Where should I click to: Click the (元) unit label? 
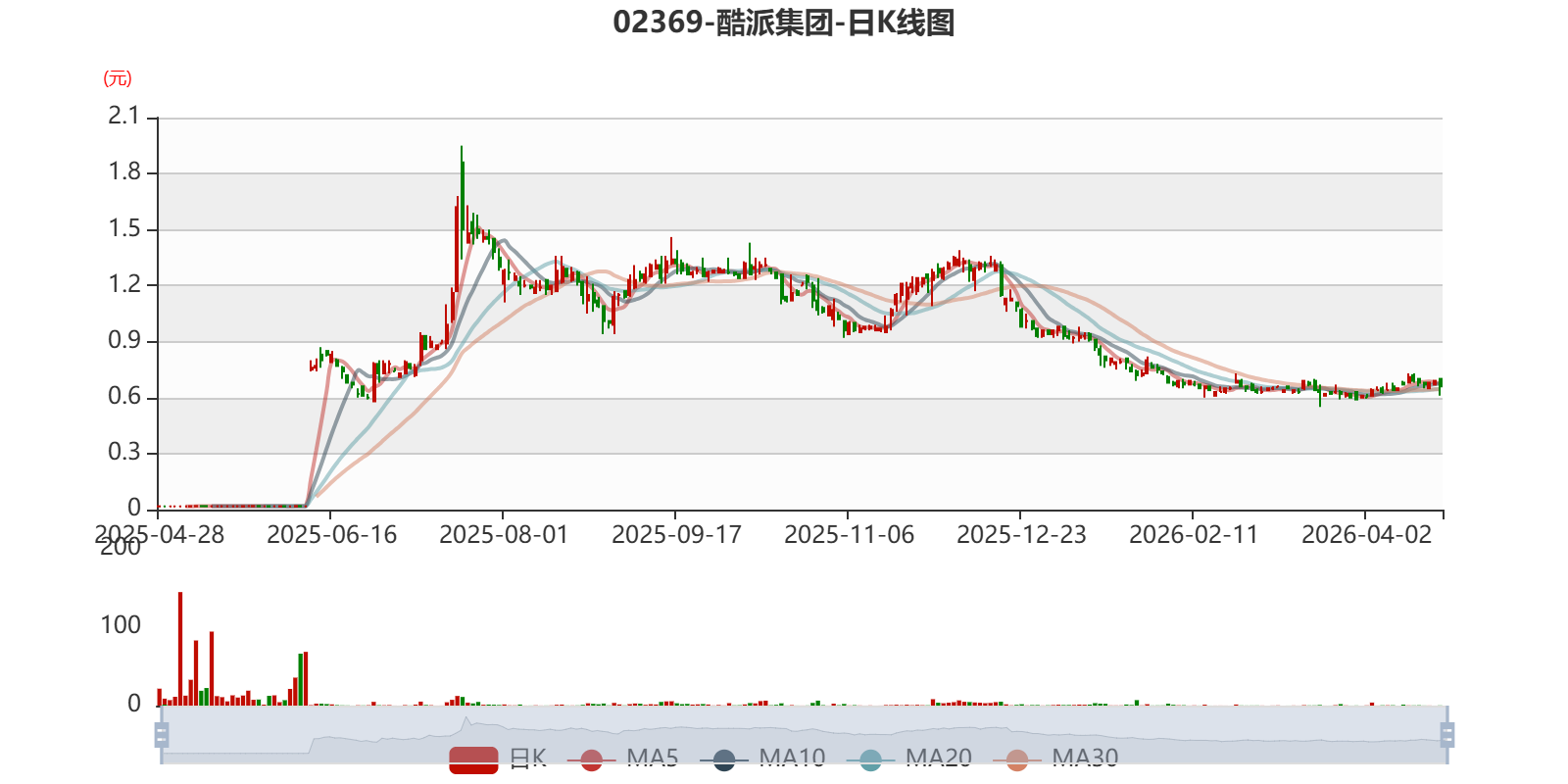tap(118, 78)
